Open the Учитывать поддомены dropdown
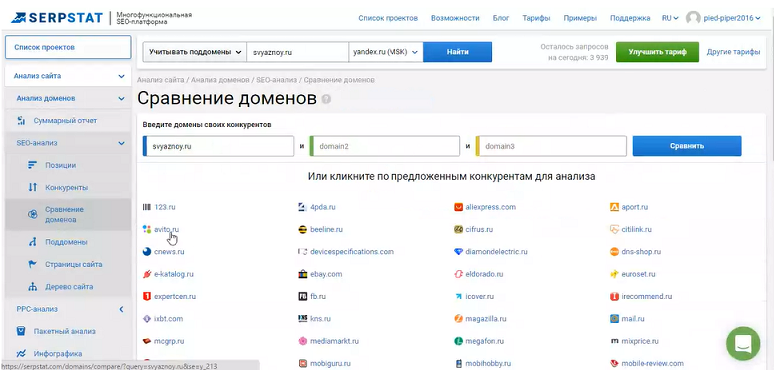The height and width of the screenshot is (370, 774). pos(194,52)
